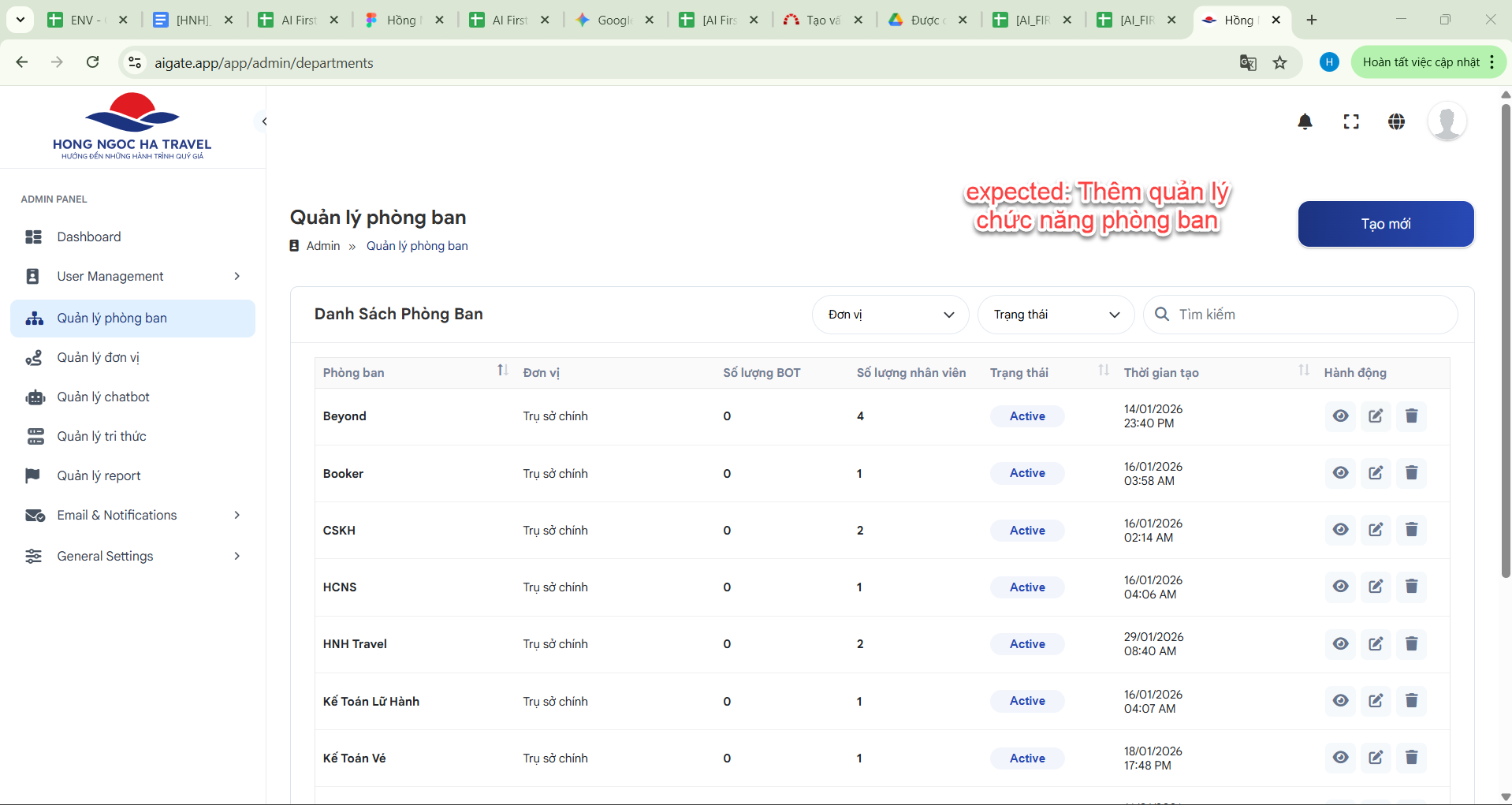Open the Đơn vị filter dropdown
Viewport: 1512px width, 805px height.
point(890,315)
